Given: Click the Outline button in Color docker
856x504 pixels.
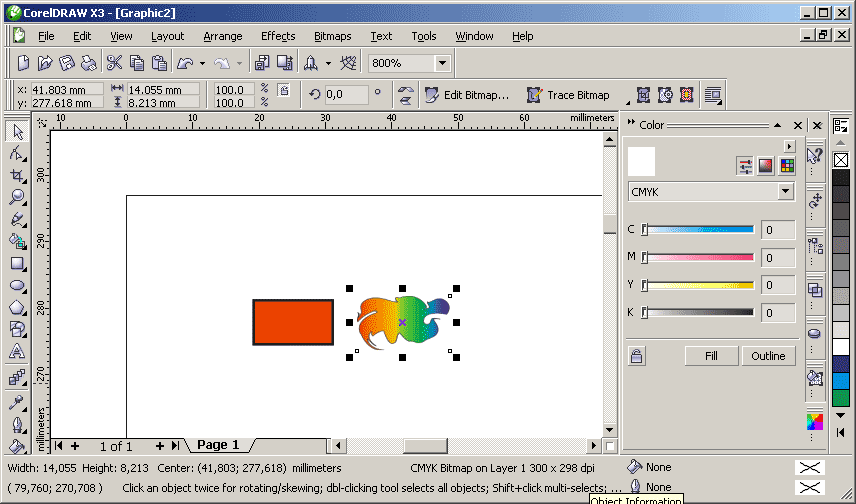Looking at the screenshot, I should (x=768, y=356).
